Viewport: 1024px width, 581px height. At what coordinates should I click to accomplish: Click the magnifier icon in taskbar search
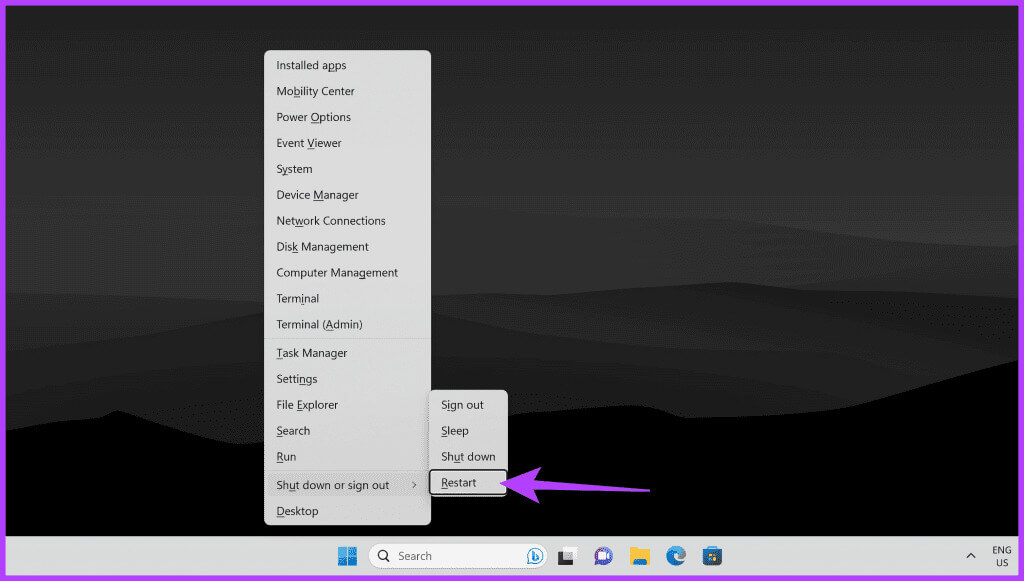point(384,556)
